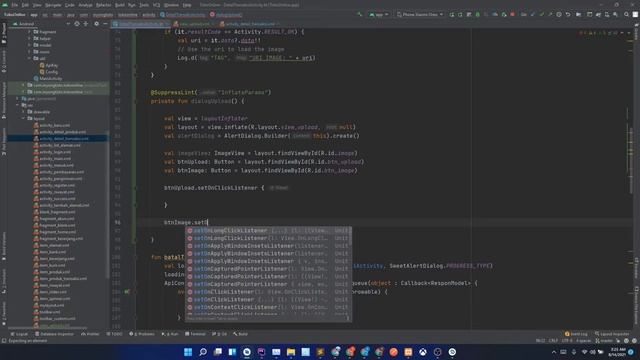Toggle the TODO tool window
The width and height of the screenshot is (640, 360).
(114, 334)
